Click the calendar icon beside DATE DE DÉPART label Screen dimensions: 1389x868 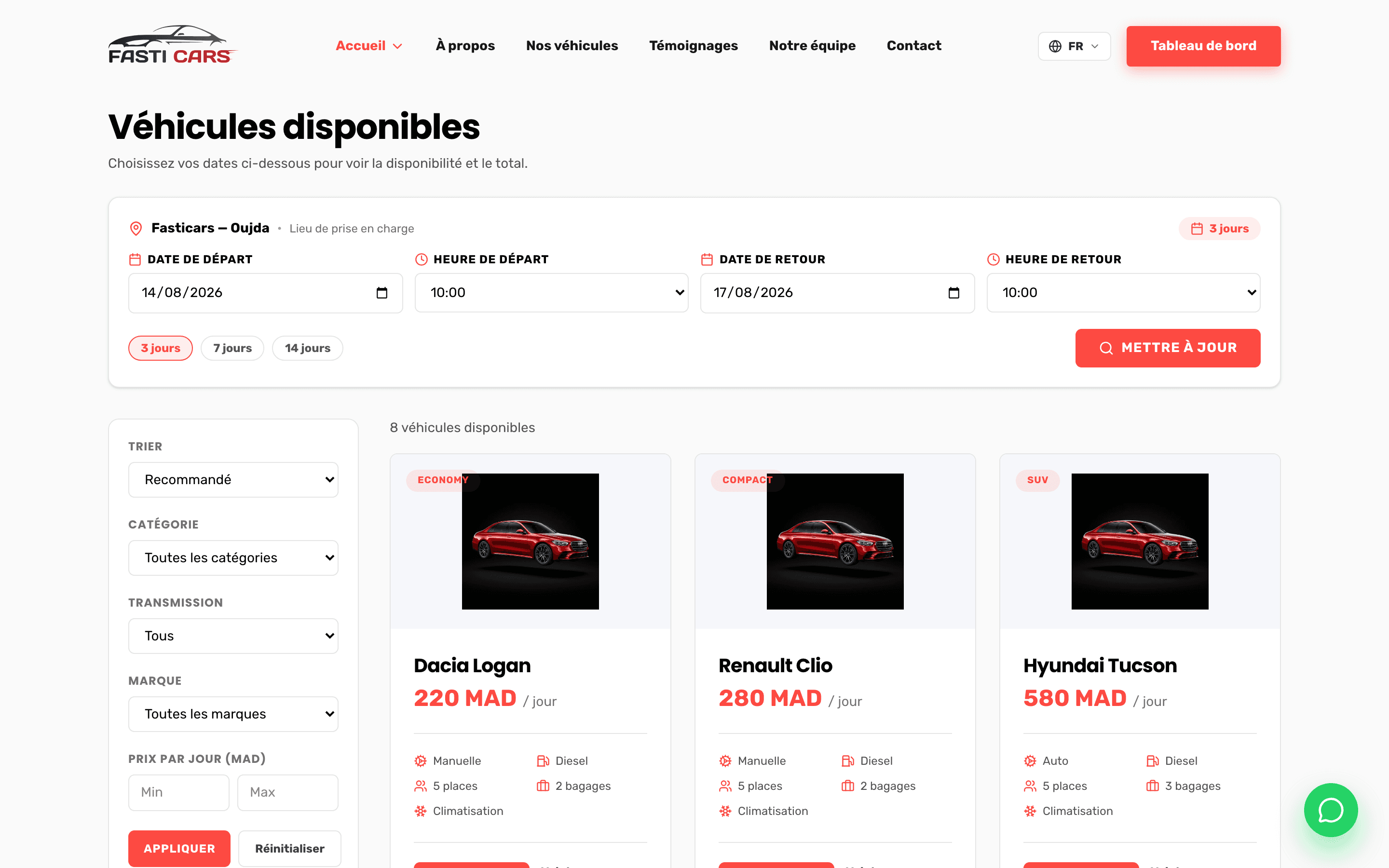[x=135, y=259]
